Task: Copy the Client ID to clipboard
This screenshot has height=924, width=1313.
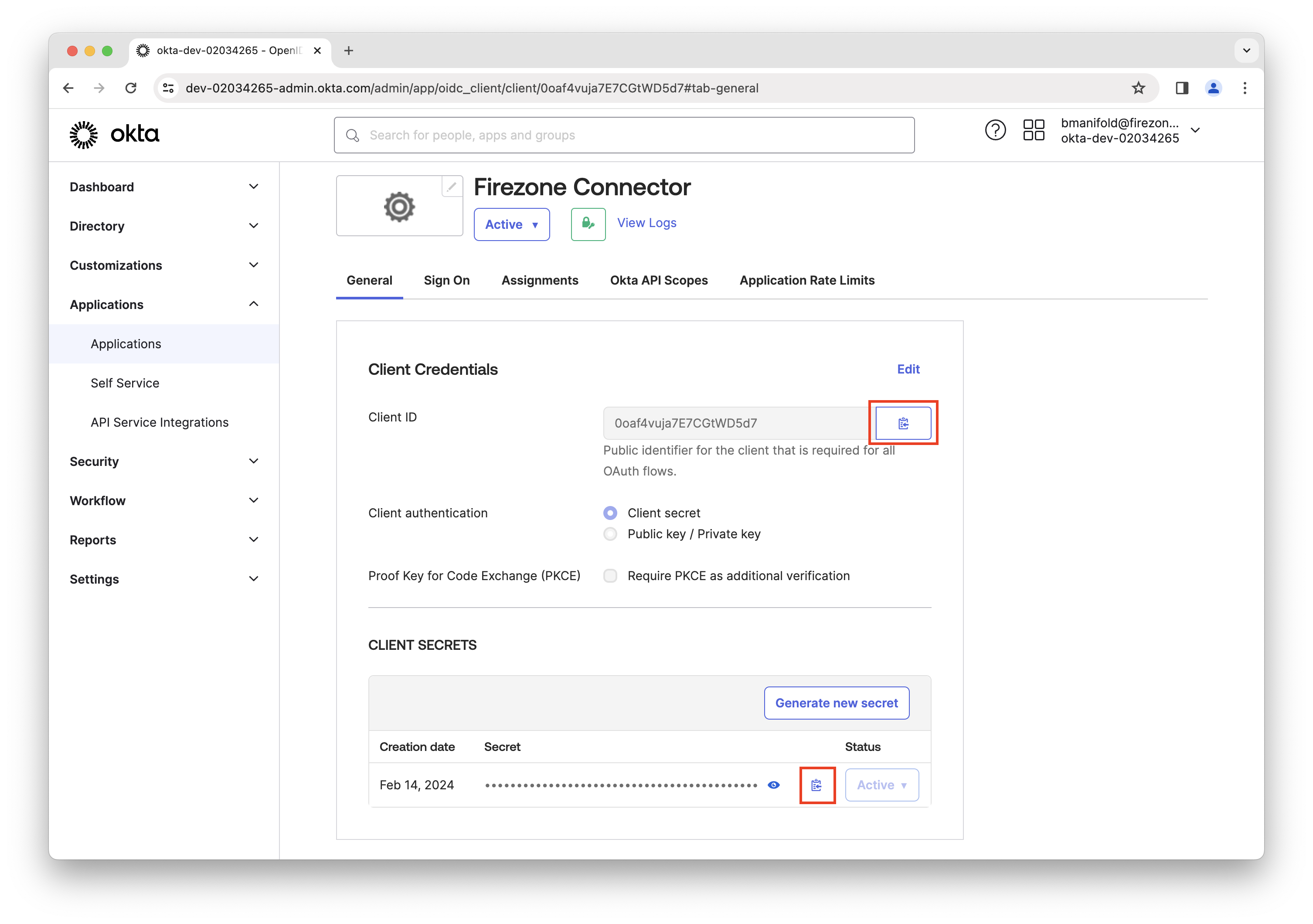Action: point(903,423)
